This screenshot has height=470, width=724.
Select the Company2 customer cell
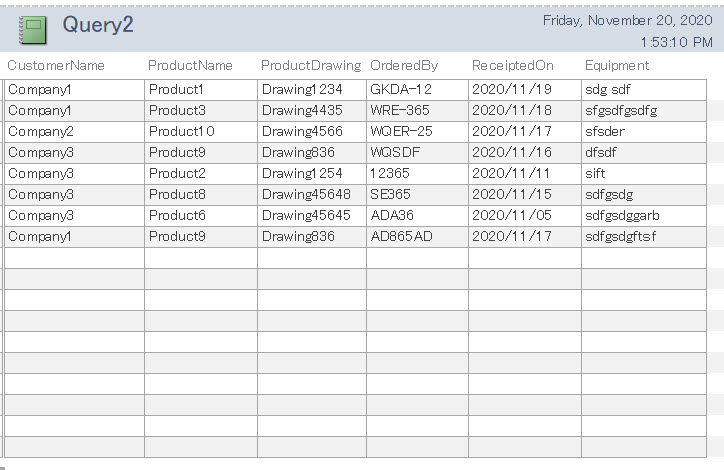tap(41, 131)
